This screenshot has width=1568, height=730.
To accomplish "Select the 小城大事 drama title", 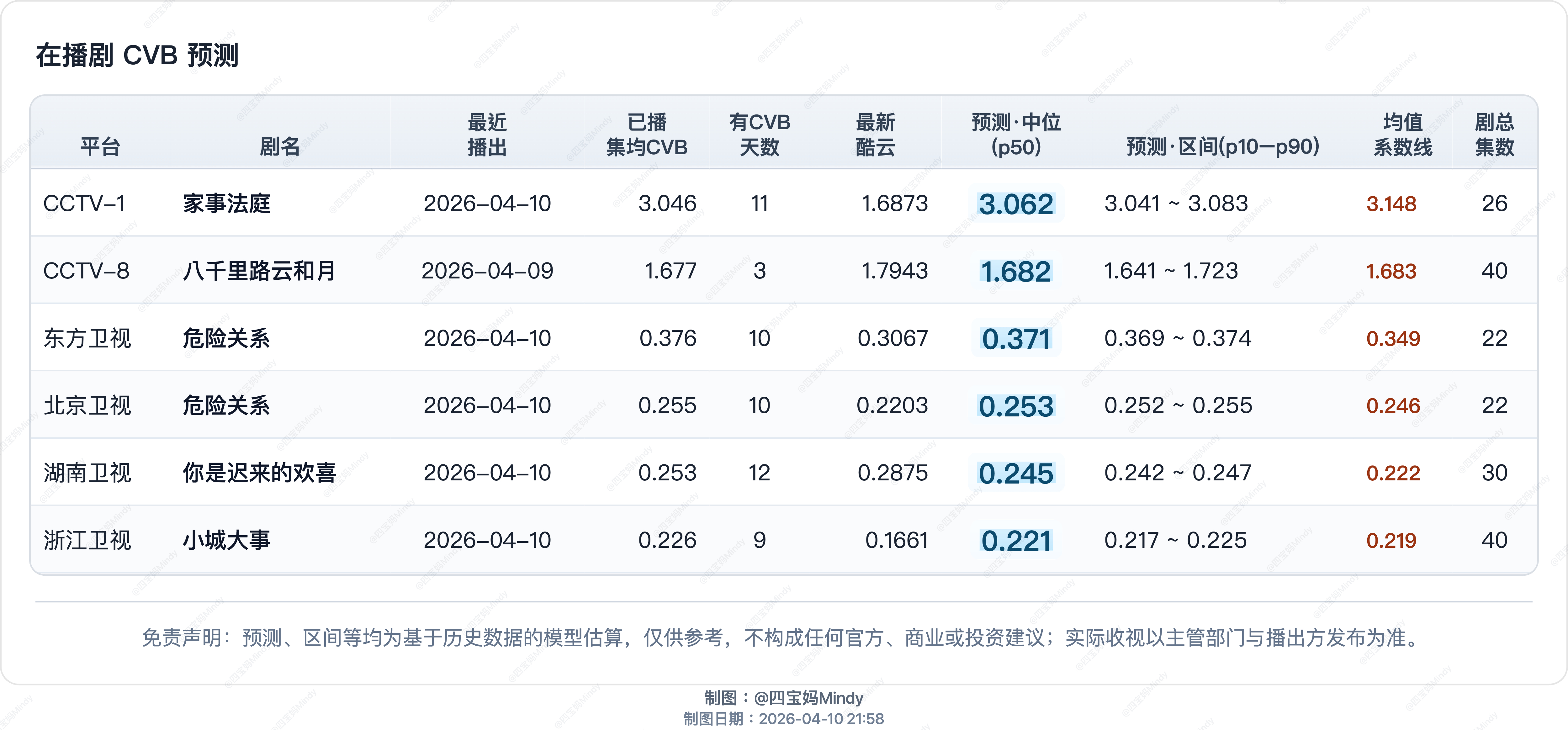I will (x=226, y=541).
